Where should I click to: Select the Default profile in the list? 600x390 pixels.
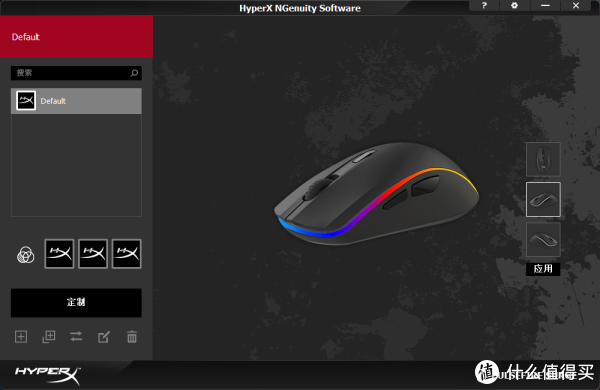pyautogui.click(x=77, y=101)
